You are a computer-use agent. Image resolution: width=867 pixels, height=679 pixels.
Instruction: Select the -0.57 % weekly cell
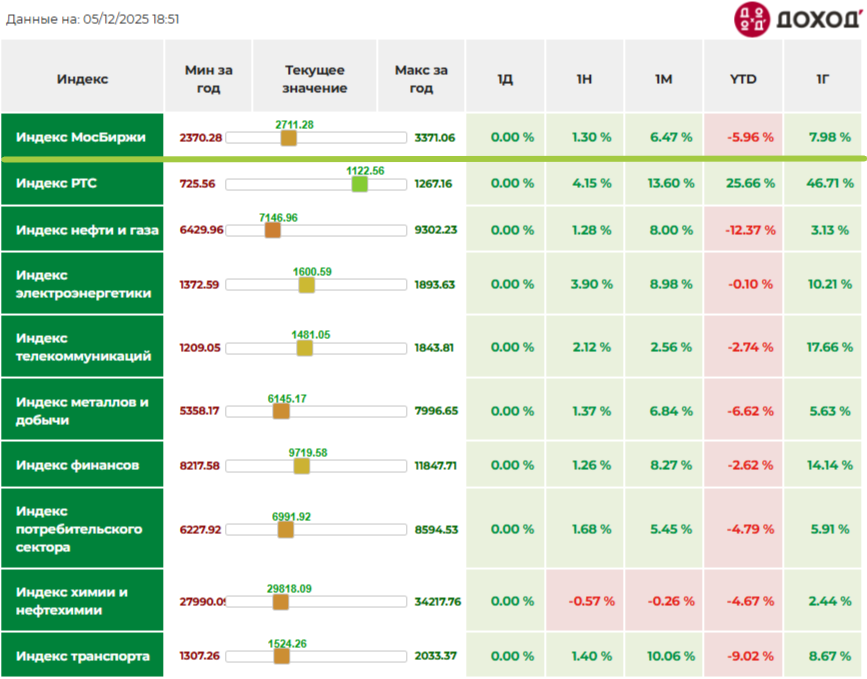584,600
